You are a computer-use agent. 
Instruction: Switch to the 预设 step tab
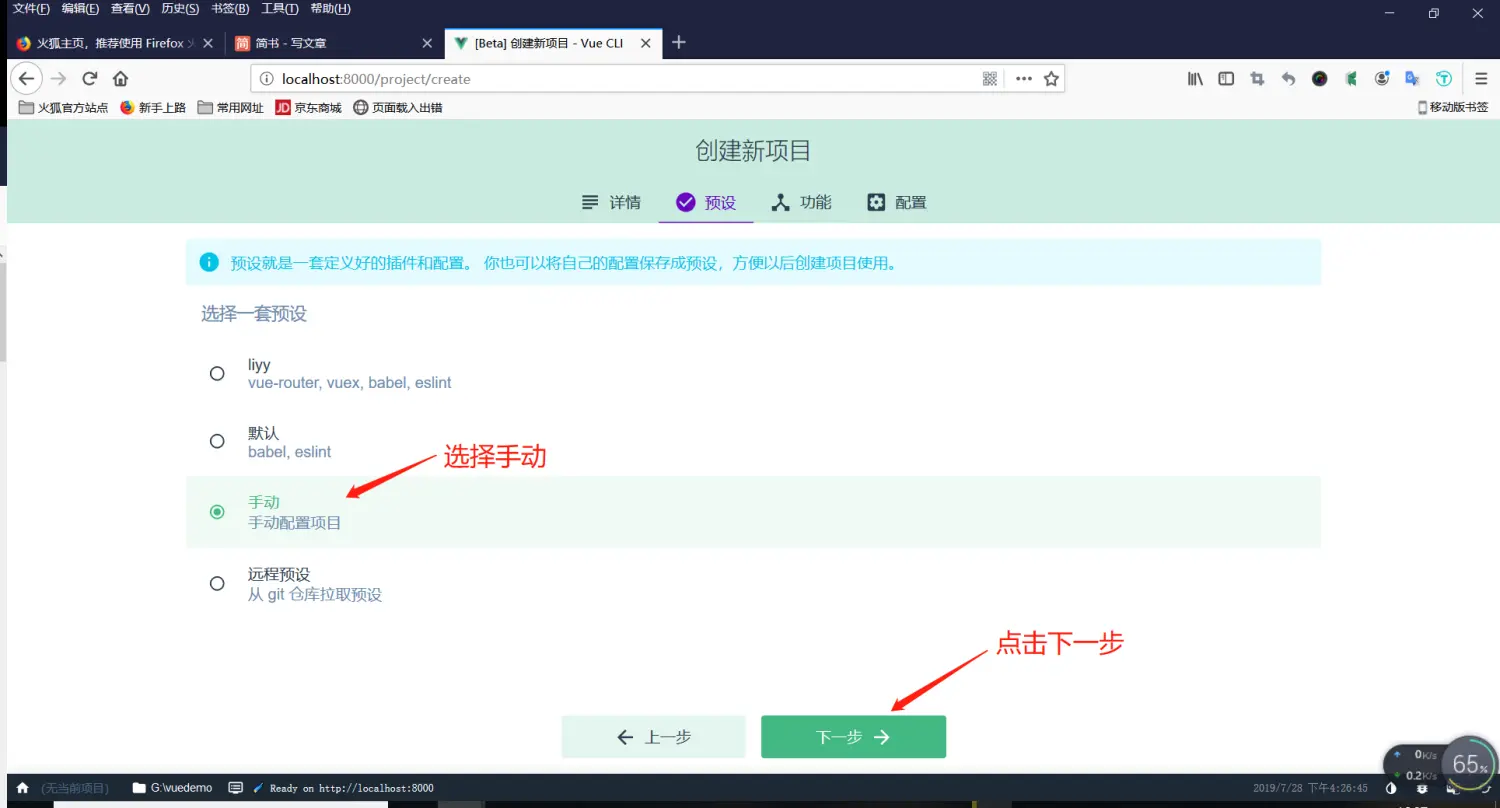pyautogui.click(x=706, y=202)
